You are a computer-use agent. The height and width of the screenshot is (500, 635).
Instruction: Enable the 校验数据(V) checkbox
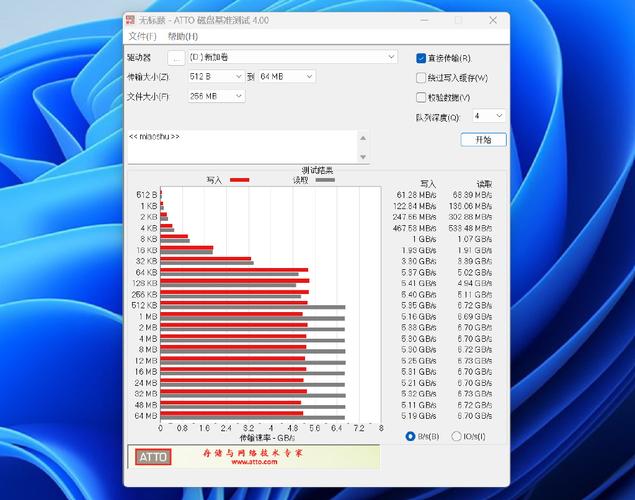[x=421, y=97]
